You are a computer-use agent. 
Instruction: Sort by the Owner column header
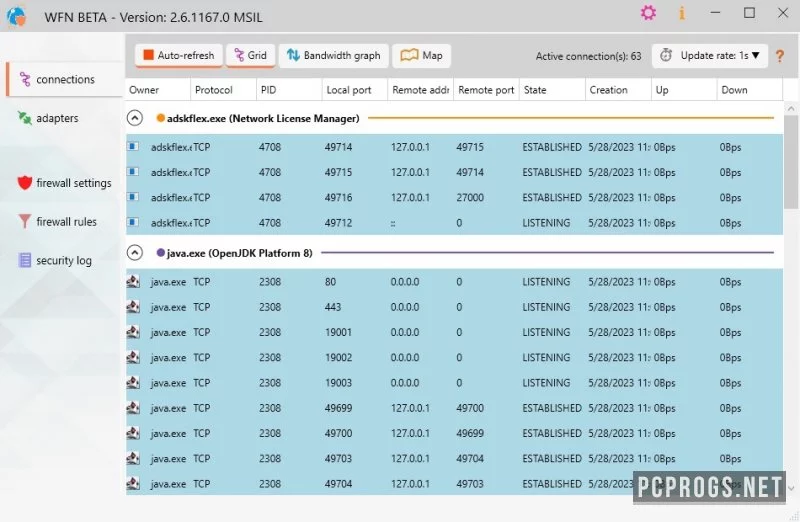(x=158, y=90)
